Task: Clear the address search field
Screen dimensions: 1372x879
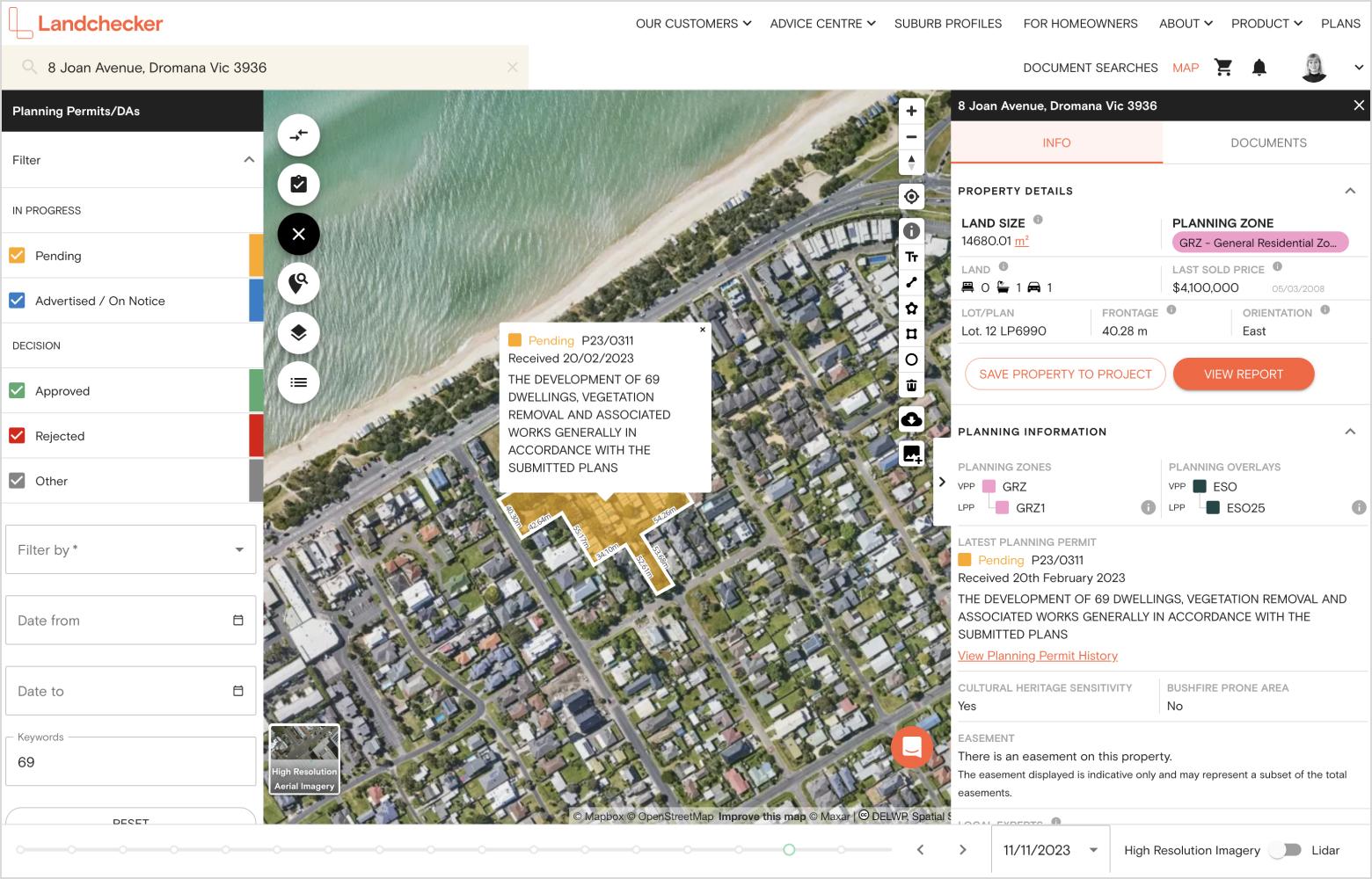Action: click(513, 67)
